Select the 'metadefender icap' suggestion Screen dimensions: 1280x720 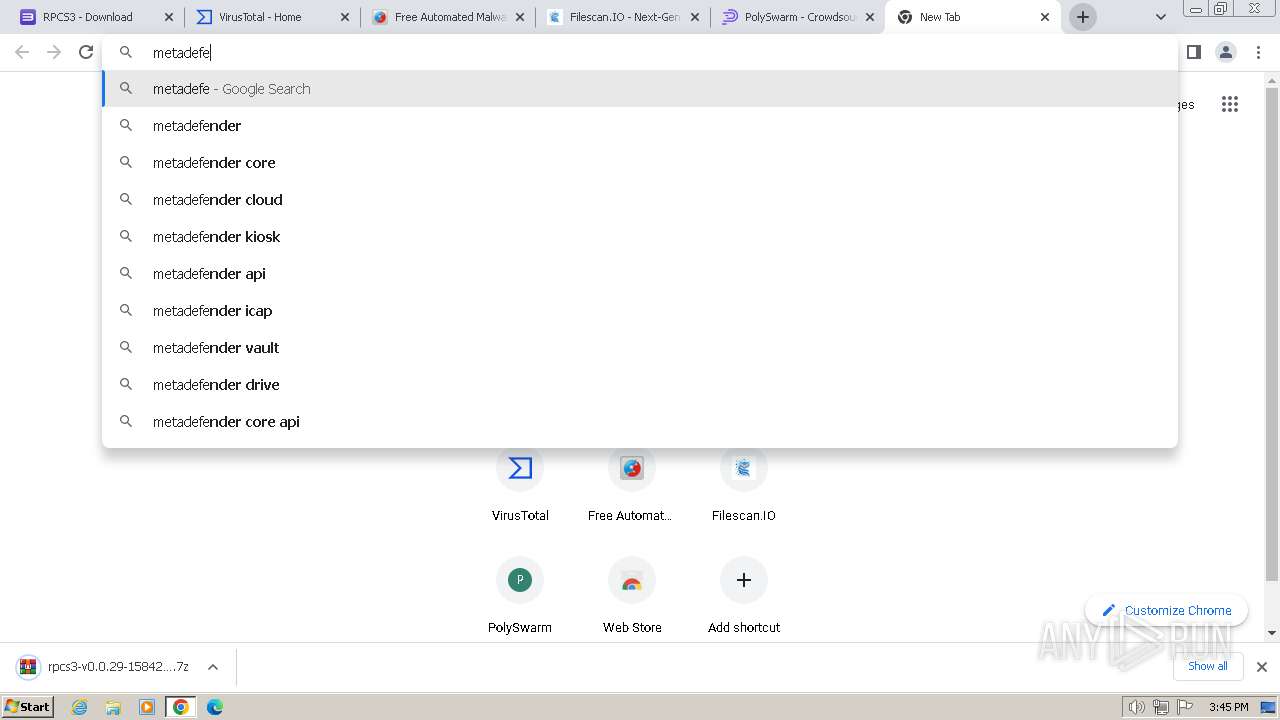[640, 311]
